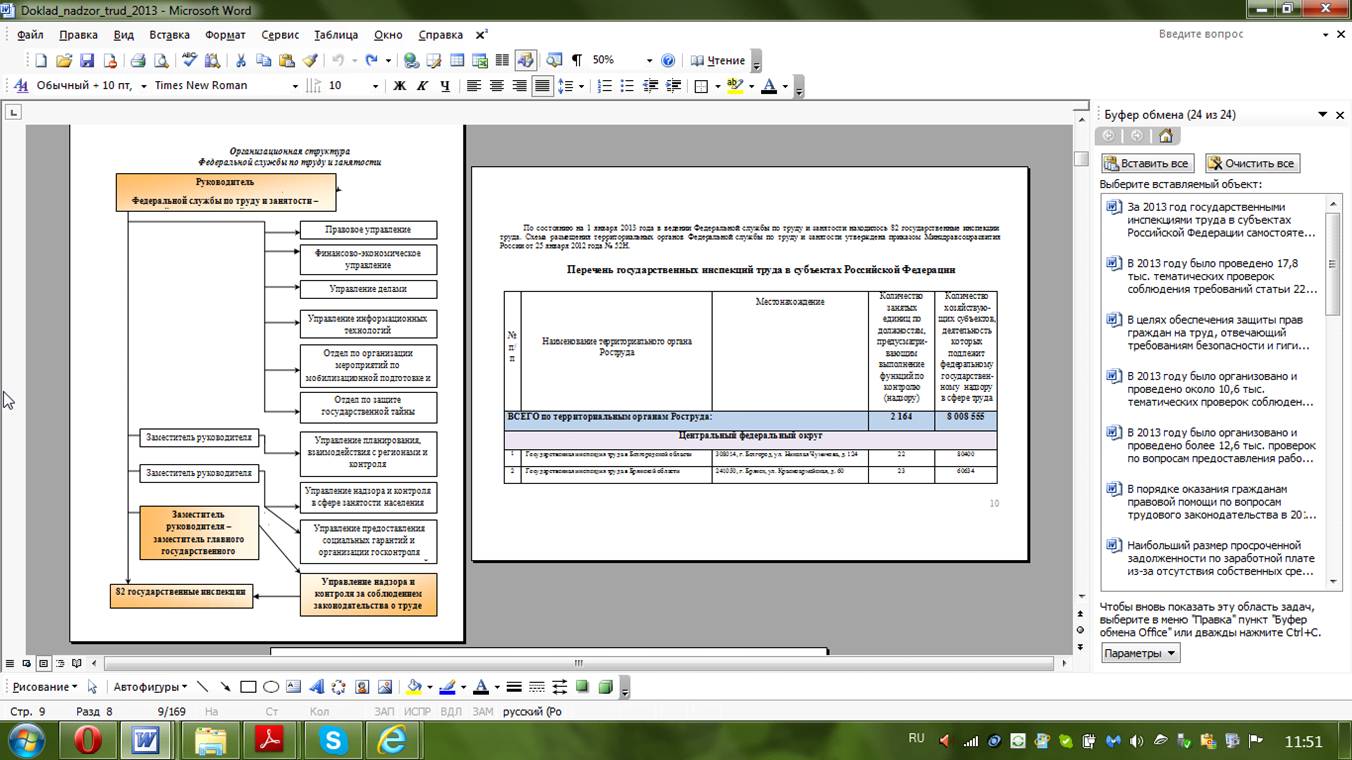Select the Oval shape tool

click(270, 687)
